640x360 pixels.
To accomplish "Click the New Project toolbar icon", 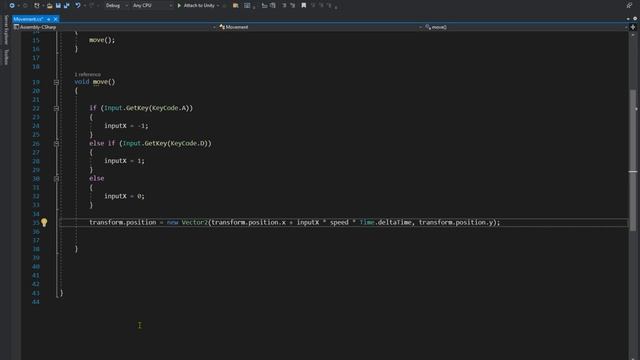I will 37,6.
